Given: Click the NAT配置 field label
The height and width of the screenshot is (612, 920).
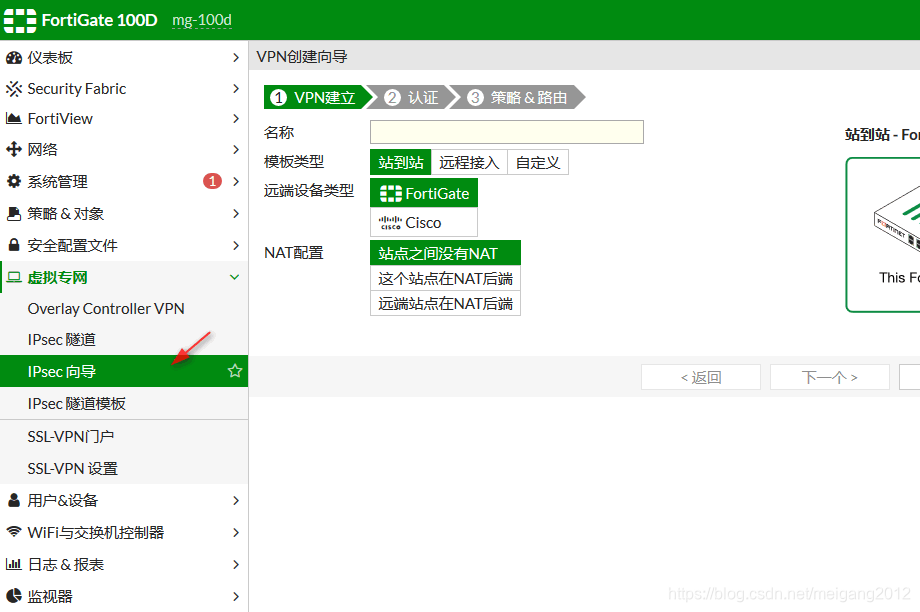Looking at the screenshot, I should (x=294, y=253).
